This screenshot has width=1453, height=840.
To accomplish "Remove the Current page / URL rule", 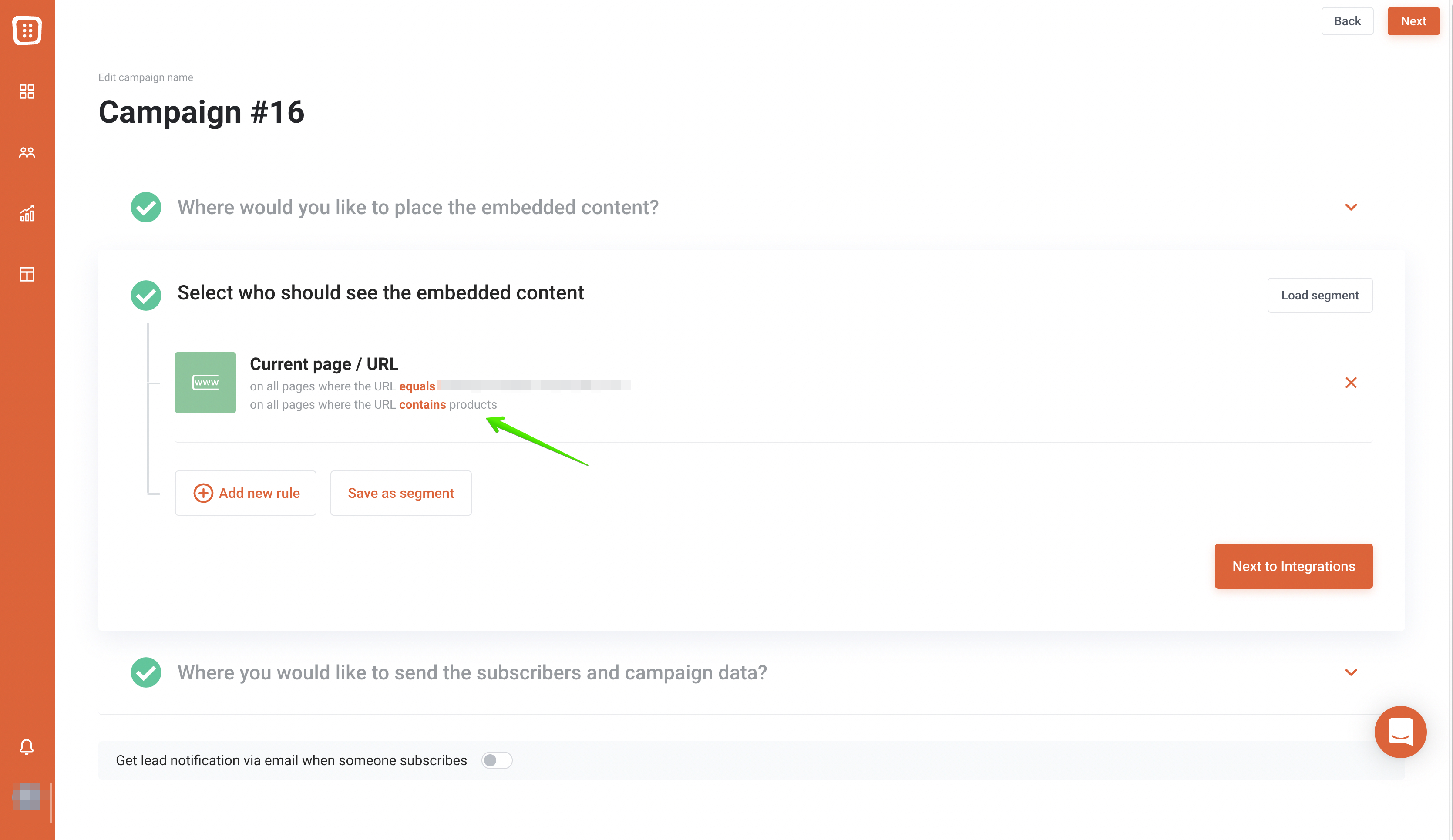I will coord(1350,383).
